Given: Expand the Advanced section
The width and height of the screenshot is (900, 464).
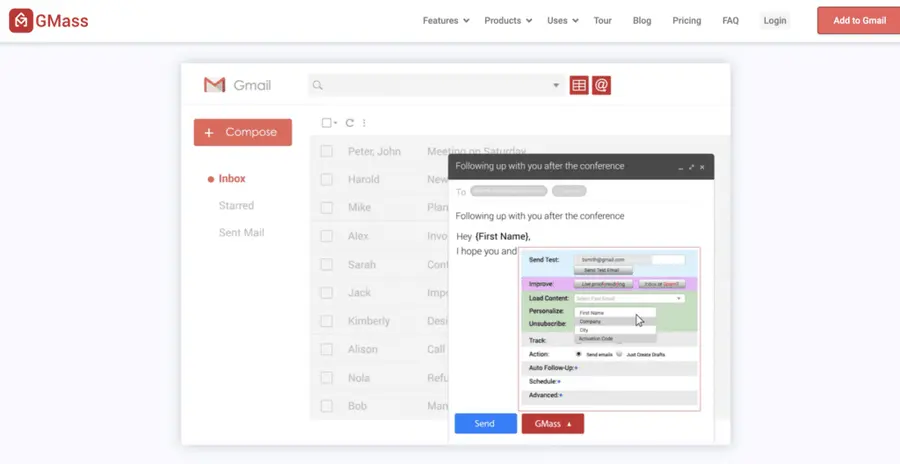Looking at the screenshot, I should click(561, 395).
